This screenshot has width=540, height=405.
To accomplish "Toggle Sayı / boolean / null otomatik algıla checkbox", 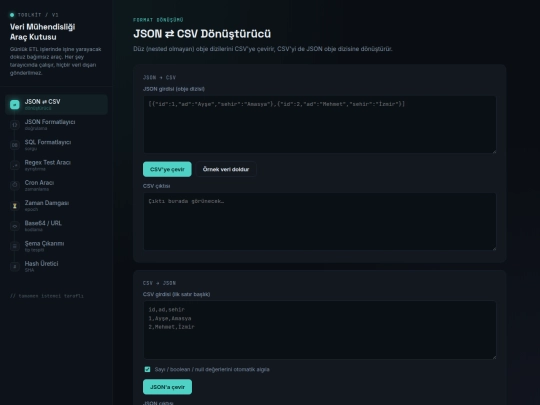I will point(147,369).
